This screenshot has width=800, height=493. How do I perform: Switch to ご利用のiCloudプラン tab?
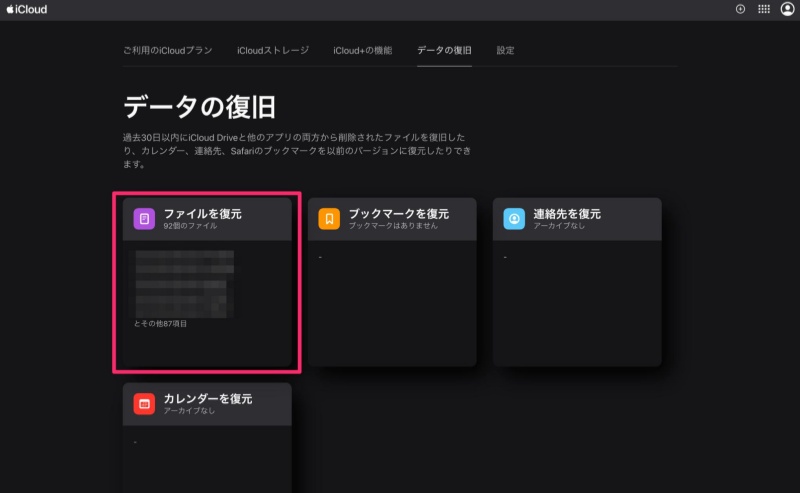167,50
